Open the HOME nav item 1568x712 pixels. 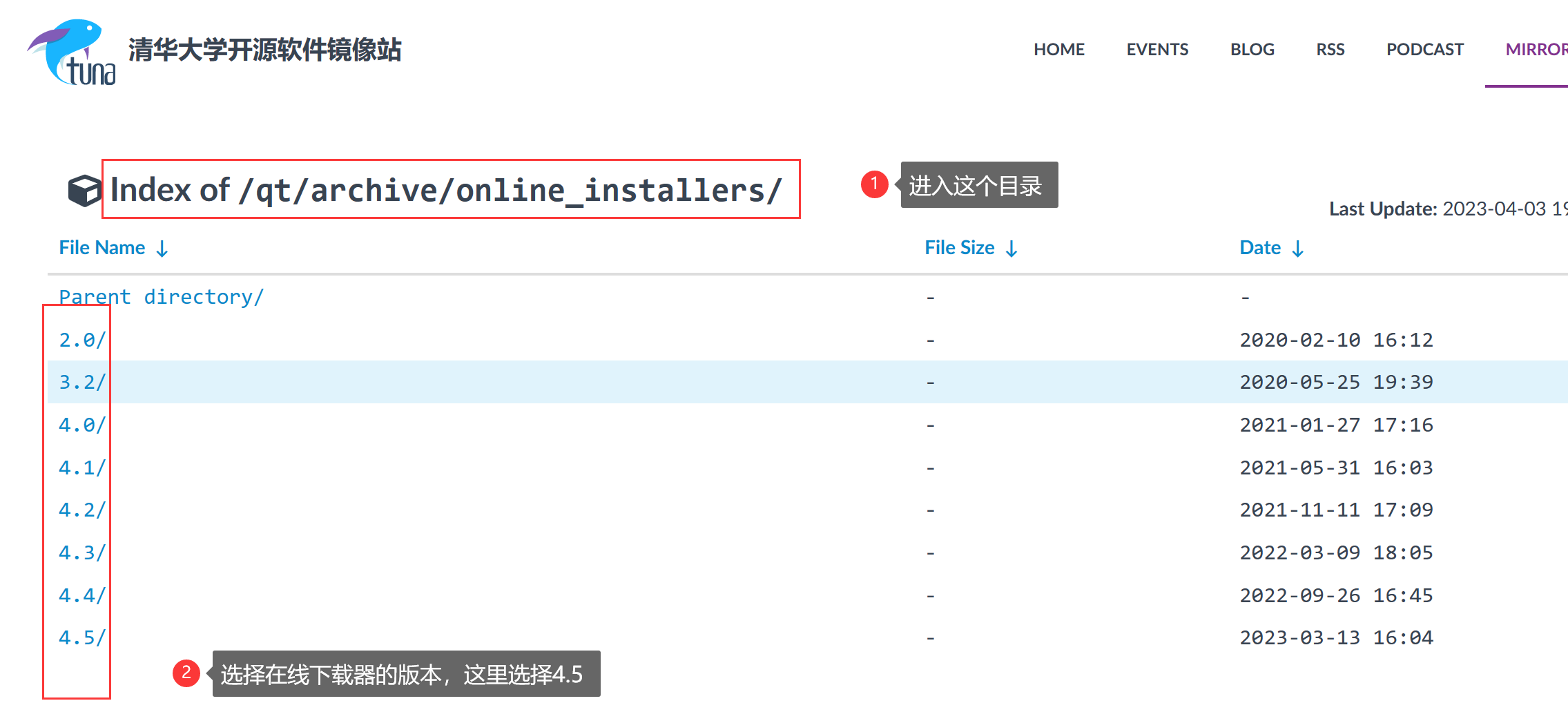coord(1059,50)
